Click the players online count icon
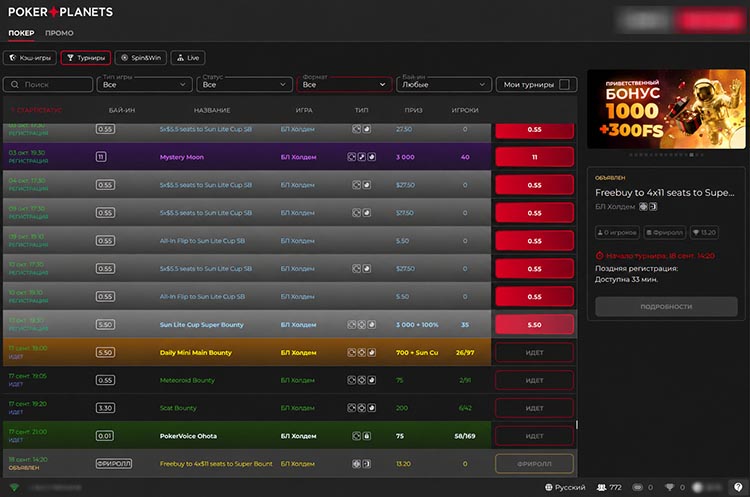This screenshot has height=497, width=750. coord(601,487)
